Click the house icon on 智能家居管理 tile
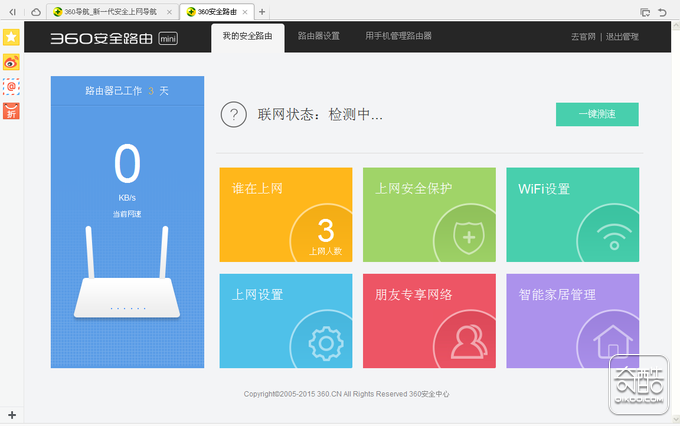The width and height of the screenshot is (680, 426). pyautogui.click(x=613, y=342)
